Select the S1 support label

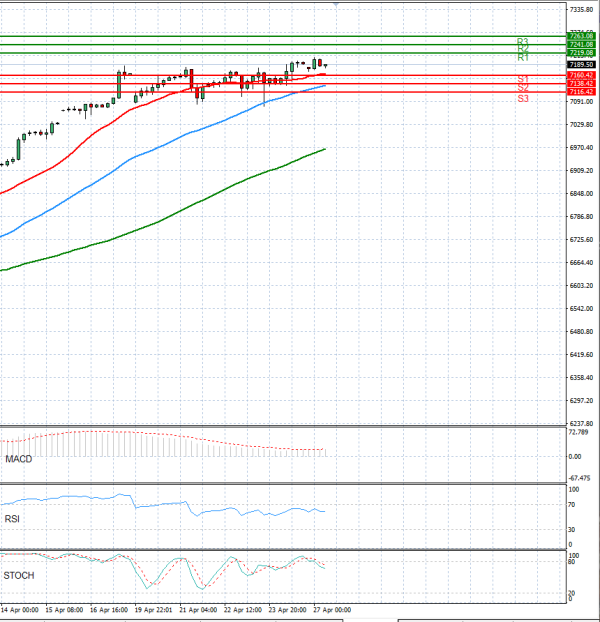pos(522,79)
